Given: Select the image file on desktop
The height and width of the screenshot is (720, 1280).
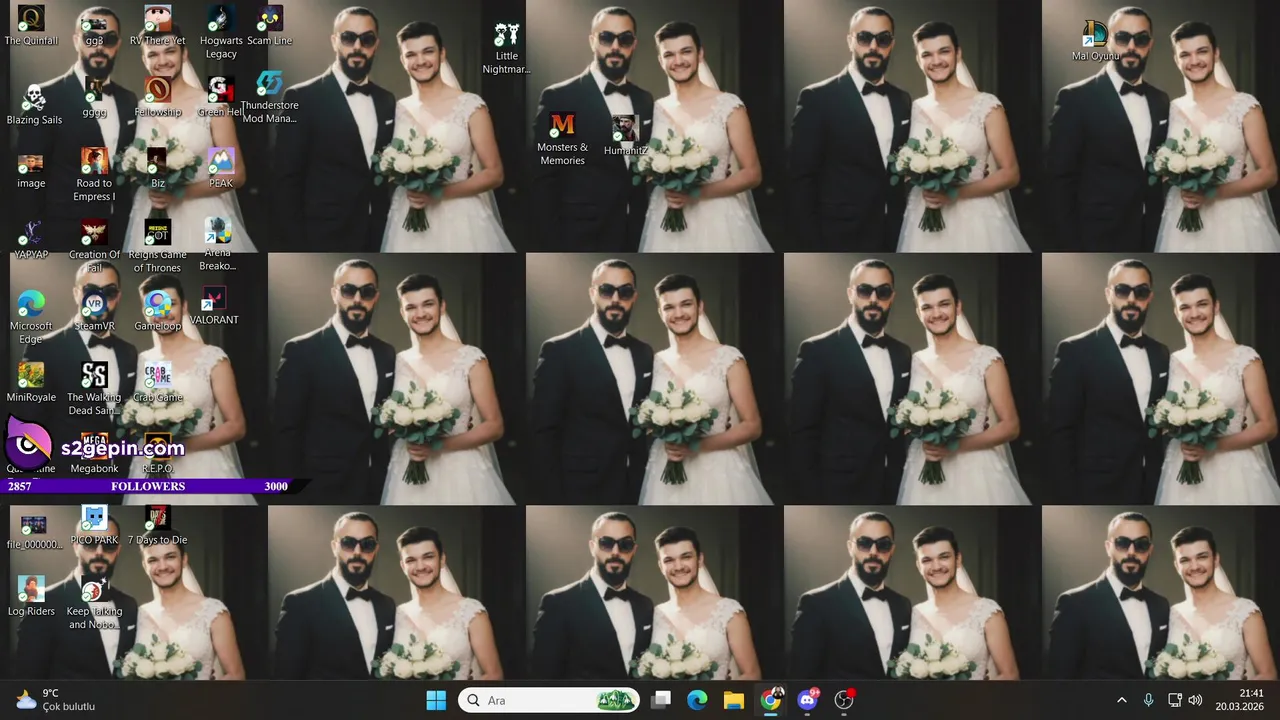Looking at the screenshot, I should coord(31,171).
